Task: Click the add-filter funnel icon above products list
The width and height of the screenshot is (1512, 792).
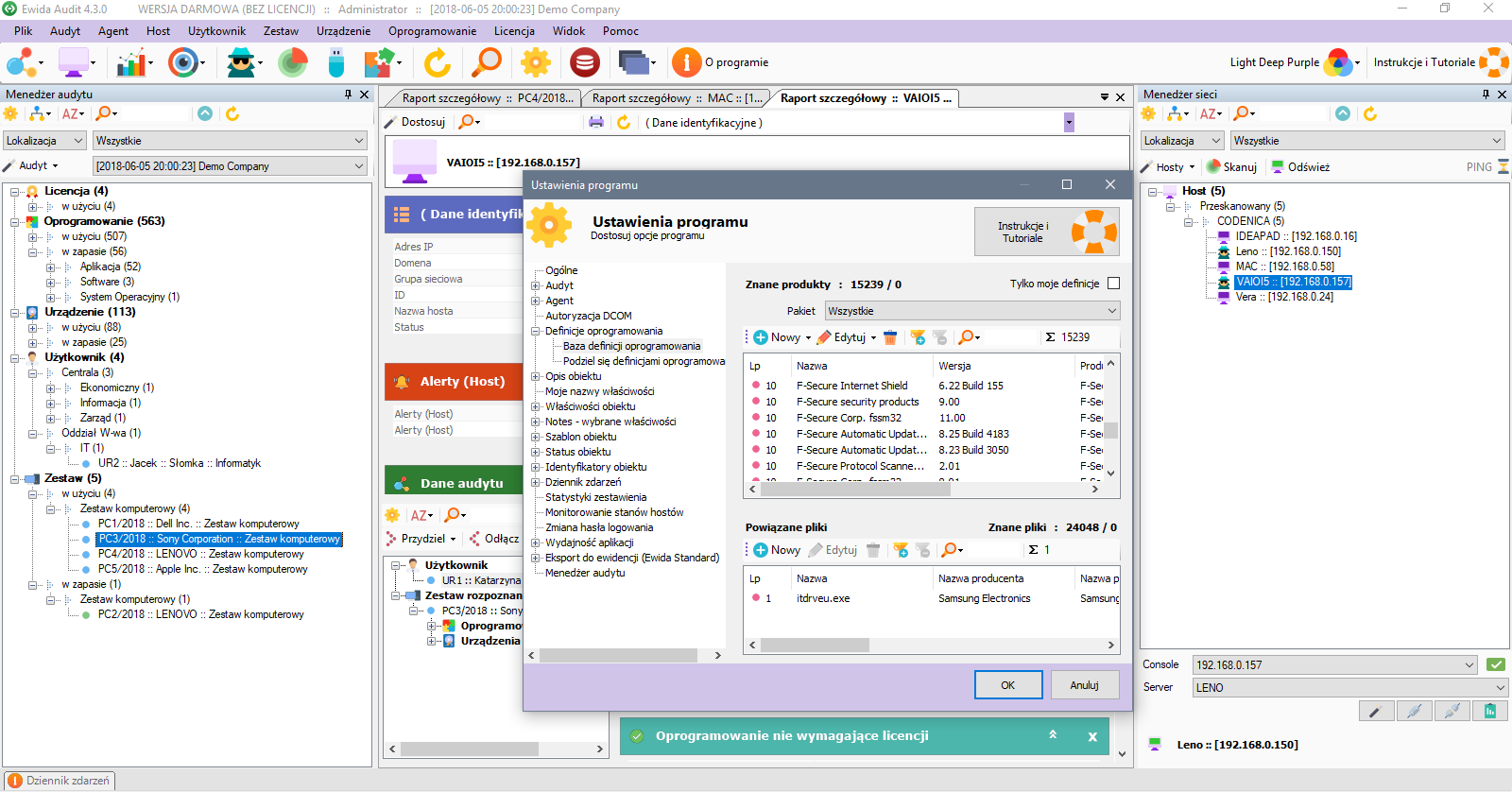Action: pos(917,337)
